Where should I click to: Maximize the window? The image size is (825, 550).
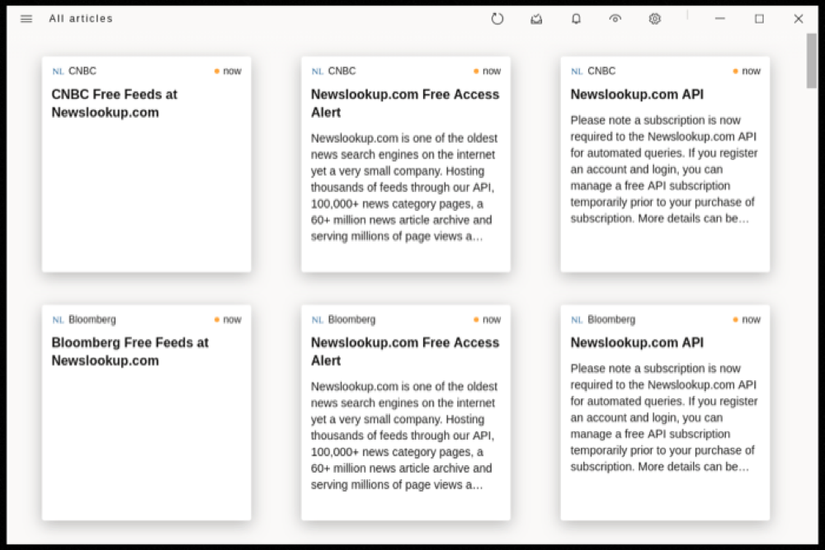coord(759,19)
